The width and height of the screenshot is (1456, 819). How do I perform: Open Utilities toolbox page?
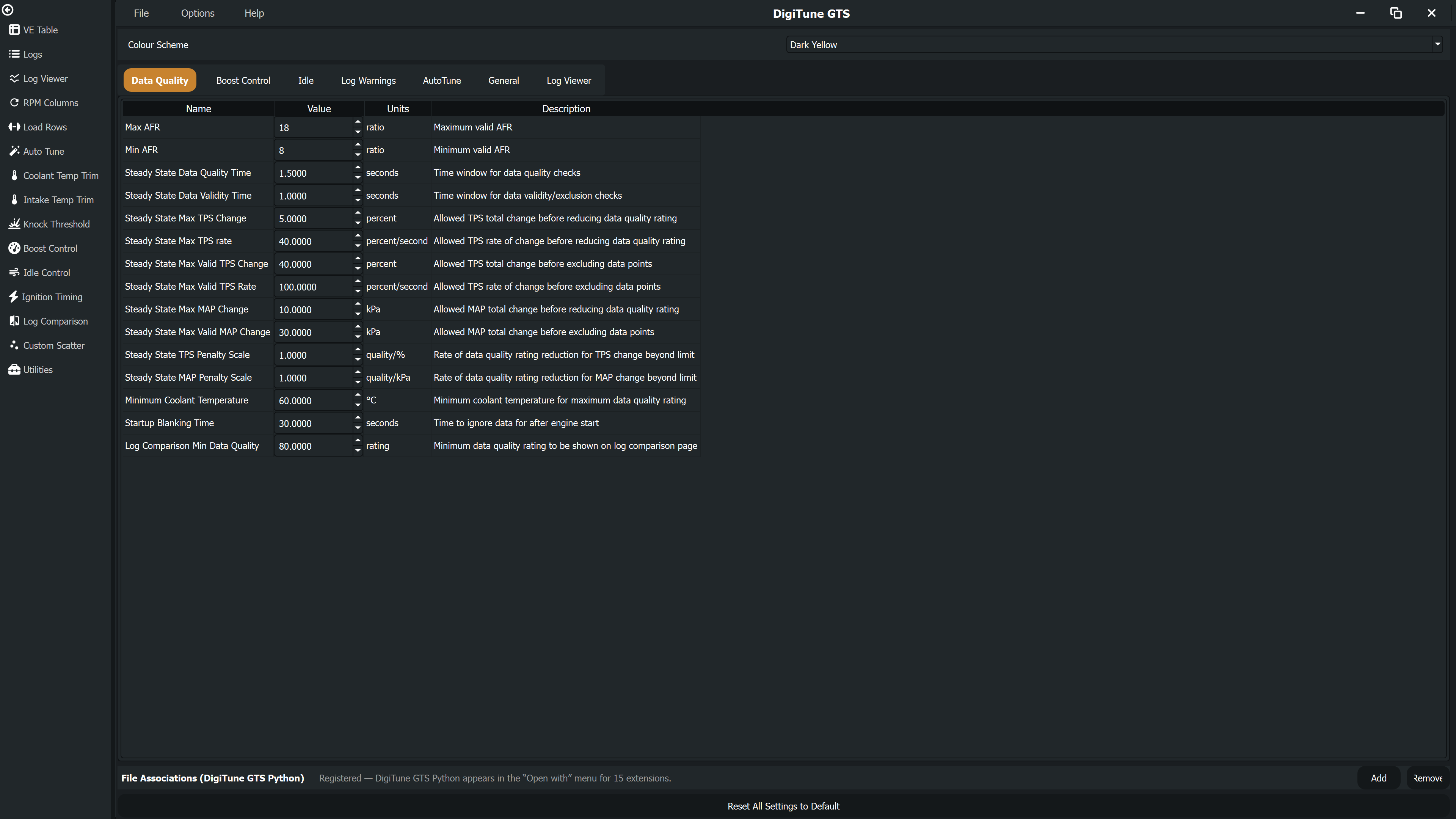click(31, 370)
